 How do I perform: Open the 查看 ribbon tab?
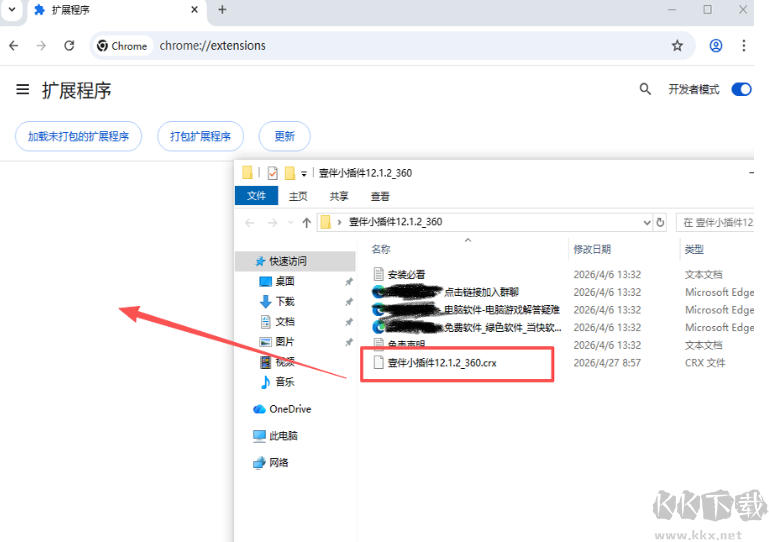(380, 196)
